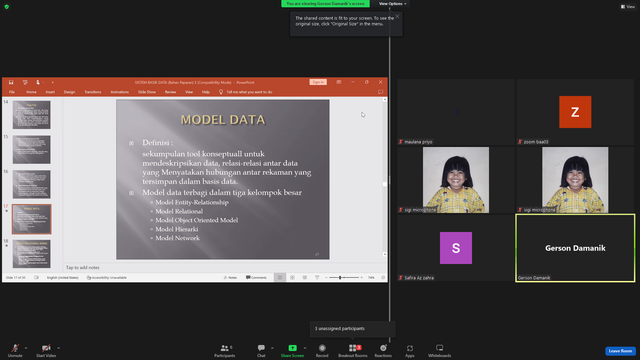Click Accessibility Unavailable status

tap(107, 278)
